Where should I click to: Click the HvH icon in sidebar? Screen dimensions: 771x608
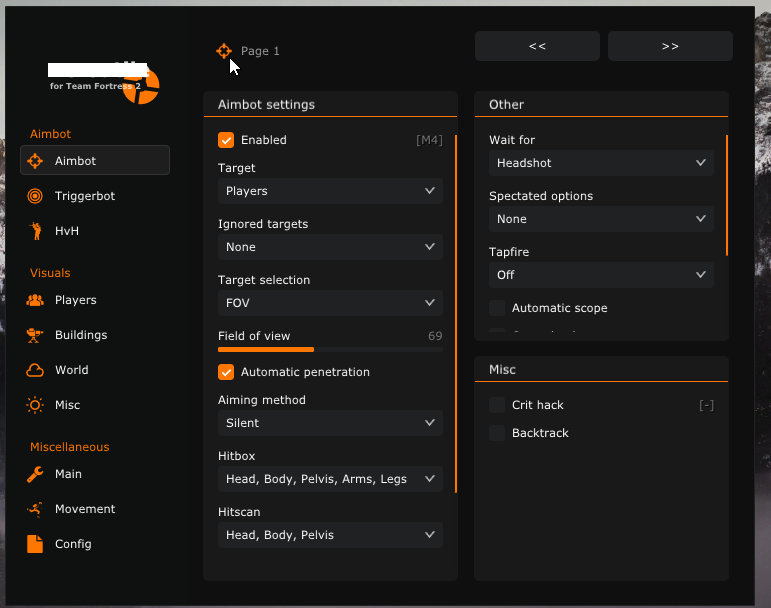click(35, 231)
